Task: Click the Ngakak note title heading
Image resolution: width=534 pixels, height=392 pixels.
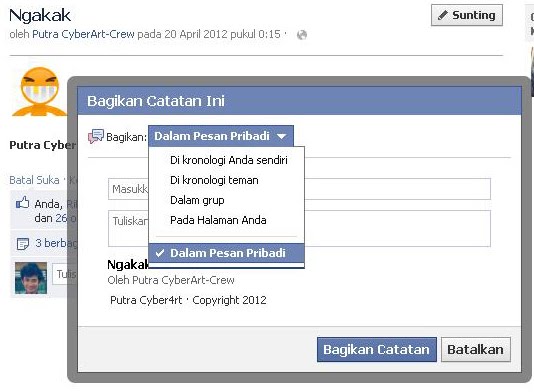Action: coord(40,15)
